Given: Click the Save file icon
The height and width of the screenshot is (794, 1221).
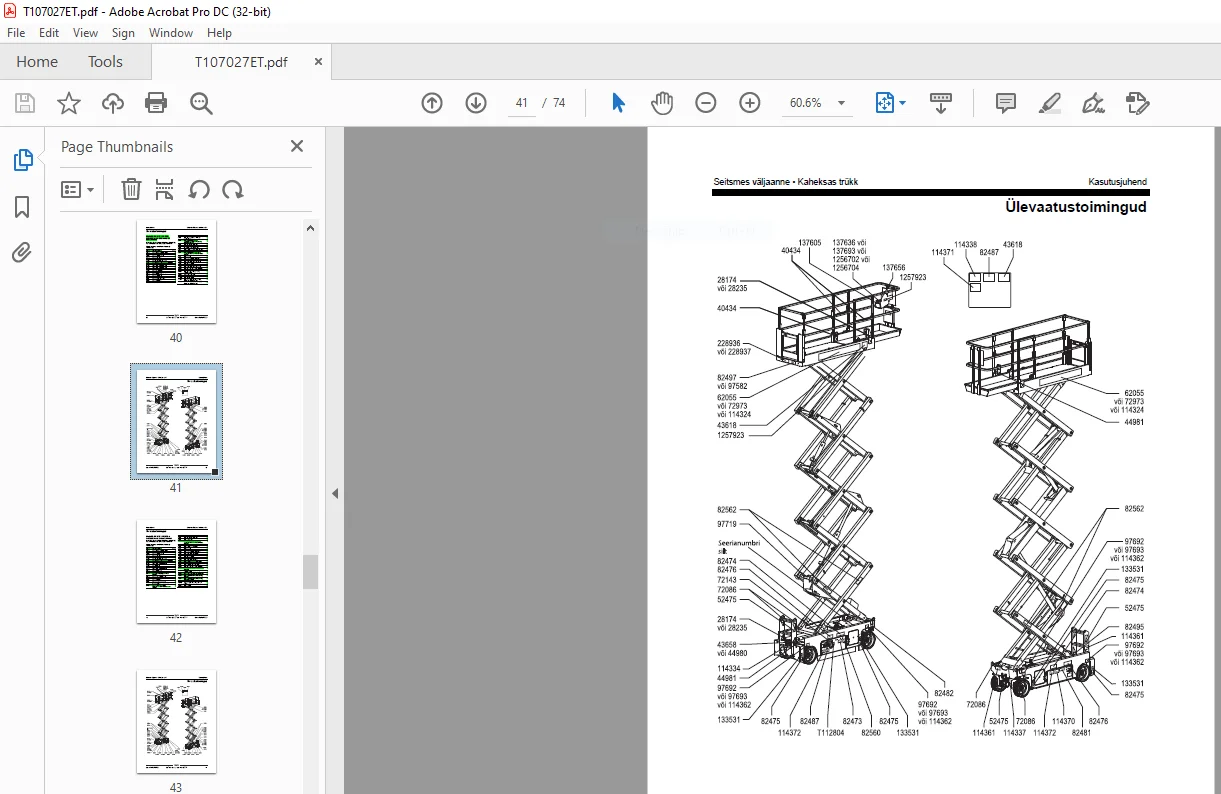Looking at the screenshot, I should coord(25,103).
